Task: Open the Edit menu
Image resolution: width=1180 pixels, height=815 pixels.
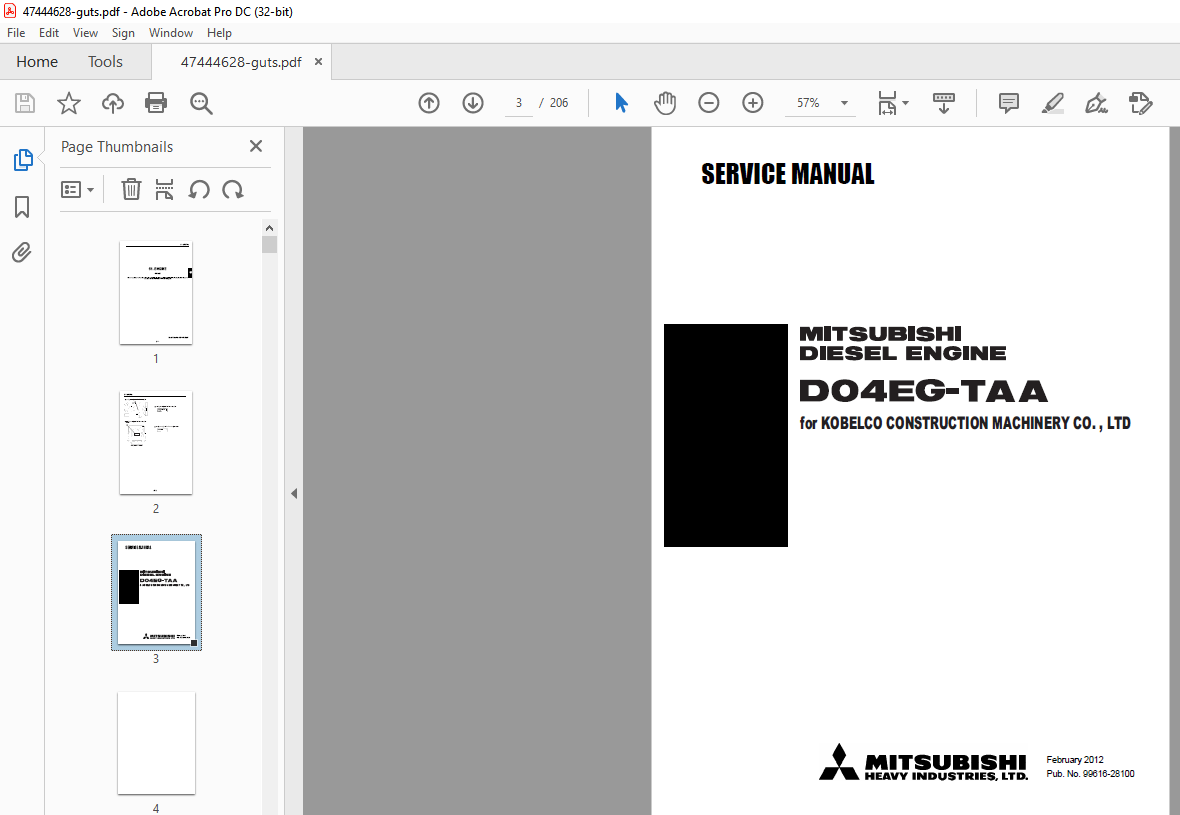Action: point(49,32)
